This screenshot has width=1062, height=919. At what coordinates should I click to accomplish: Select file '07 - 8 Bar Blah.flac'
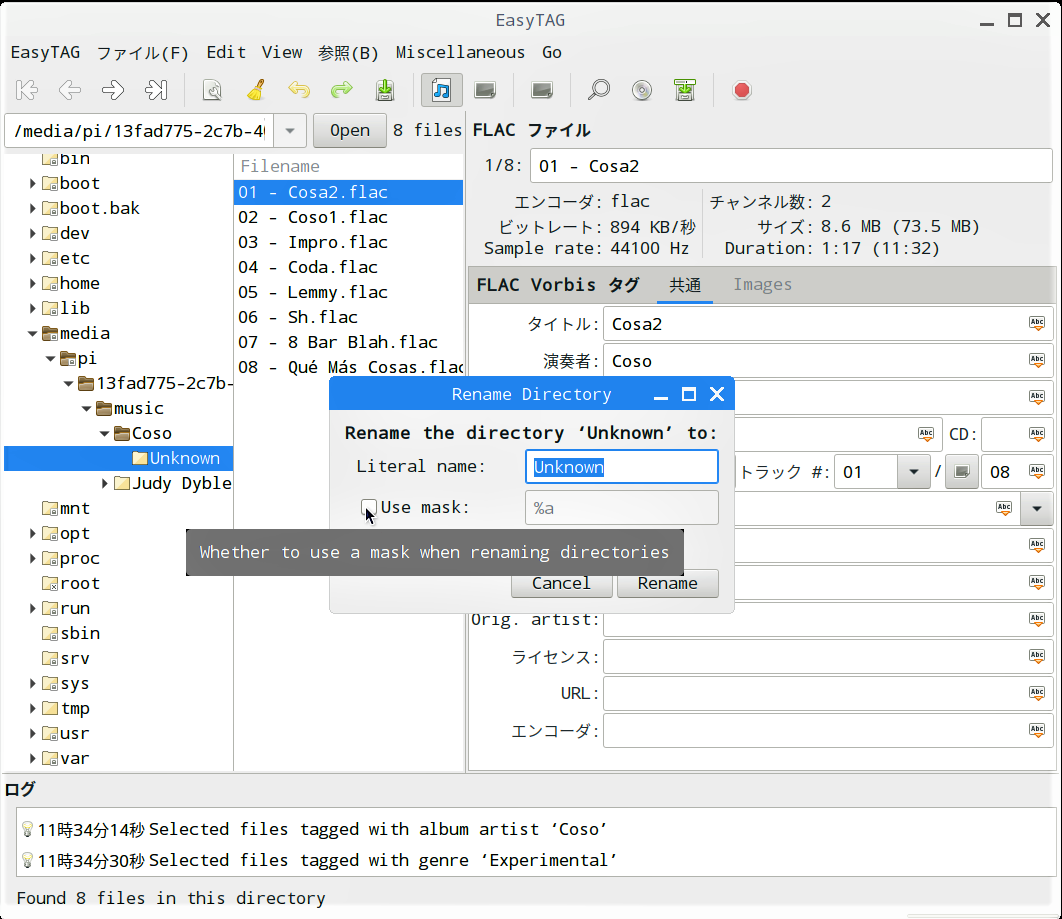[349, 343]
